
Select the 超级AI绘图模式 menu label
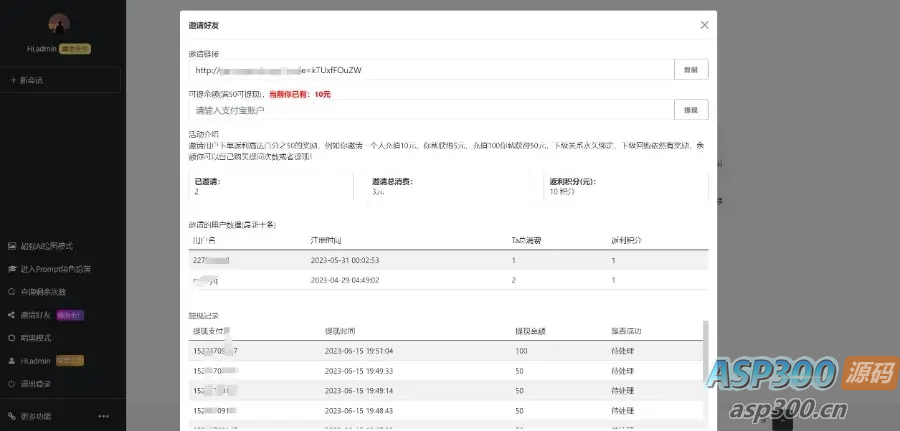pyautogui.click(x=46, y=246)
